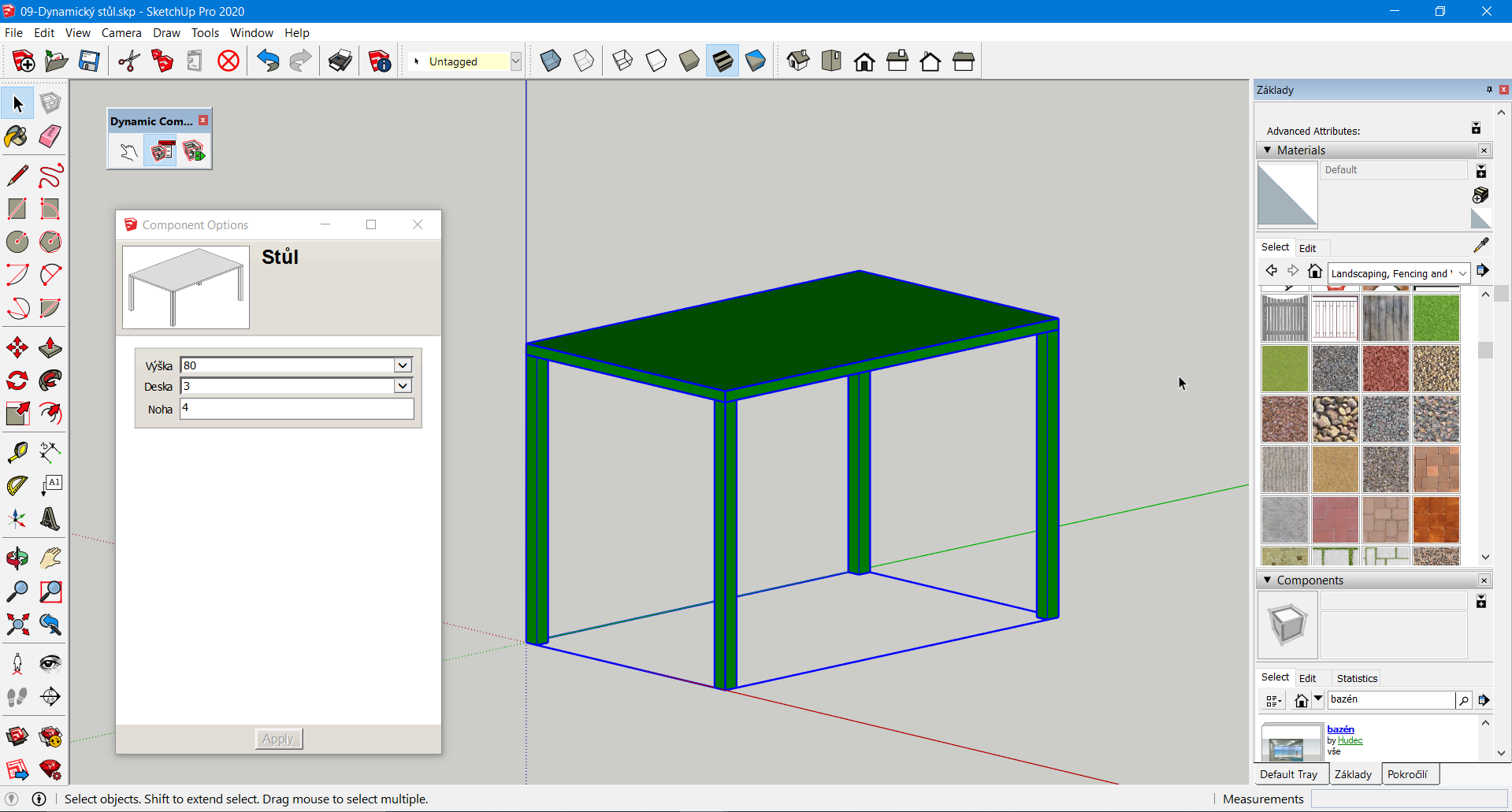Open the Výška value dropdown
The image size is (1512, 812).
(x=403, y=365)
